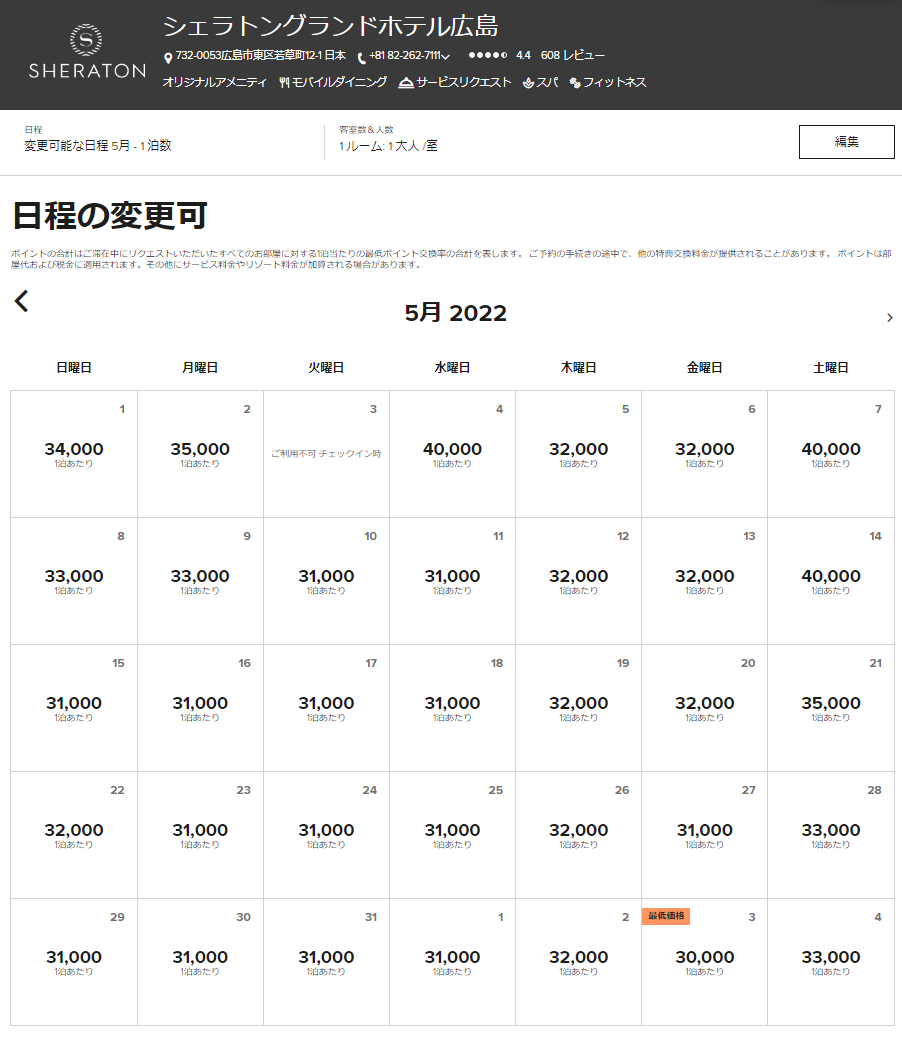Open the dates field 変更可能な日程
This screenshot has height=1037, width=902.
(98, 146)
